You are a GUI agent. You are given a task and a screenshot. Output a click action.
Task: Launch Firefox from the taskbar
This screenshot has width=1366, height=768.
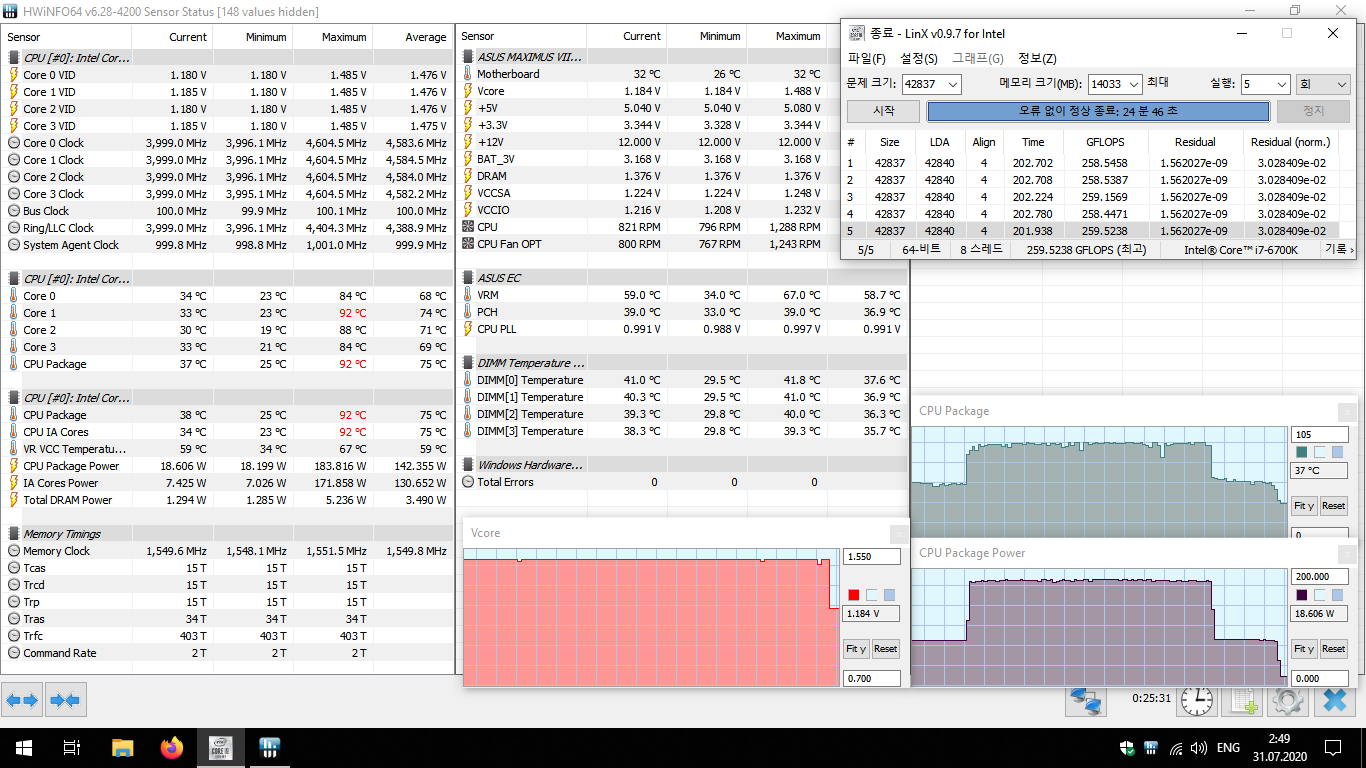[x=172, y=747]
